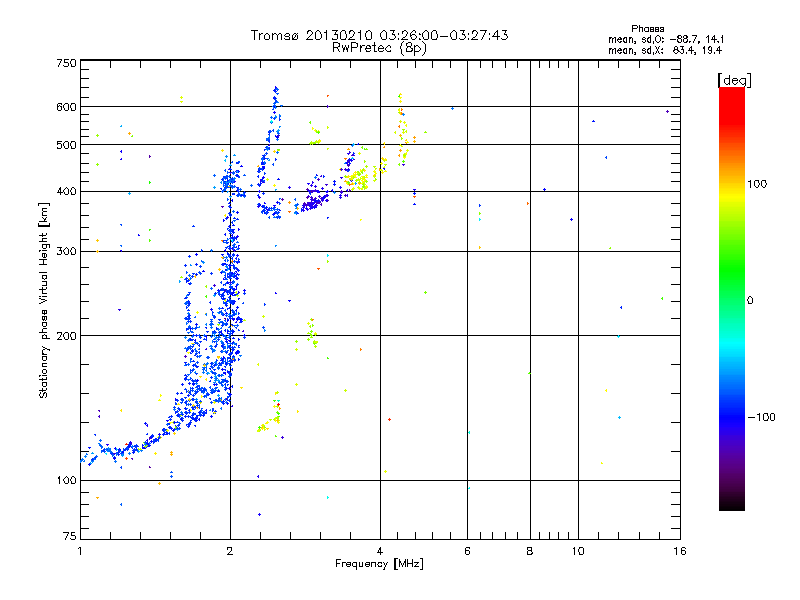Click the y-axis tick label '600'
The height and width of the screenshot is (600, 800).
pos(67,107)
